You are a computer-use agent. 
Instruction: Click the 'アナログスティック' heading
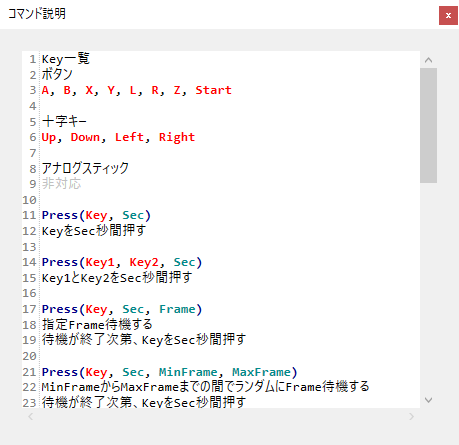click(x=85, y=168)
